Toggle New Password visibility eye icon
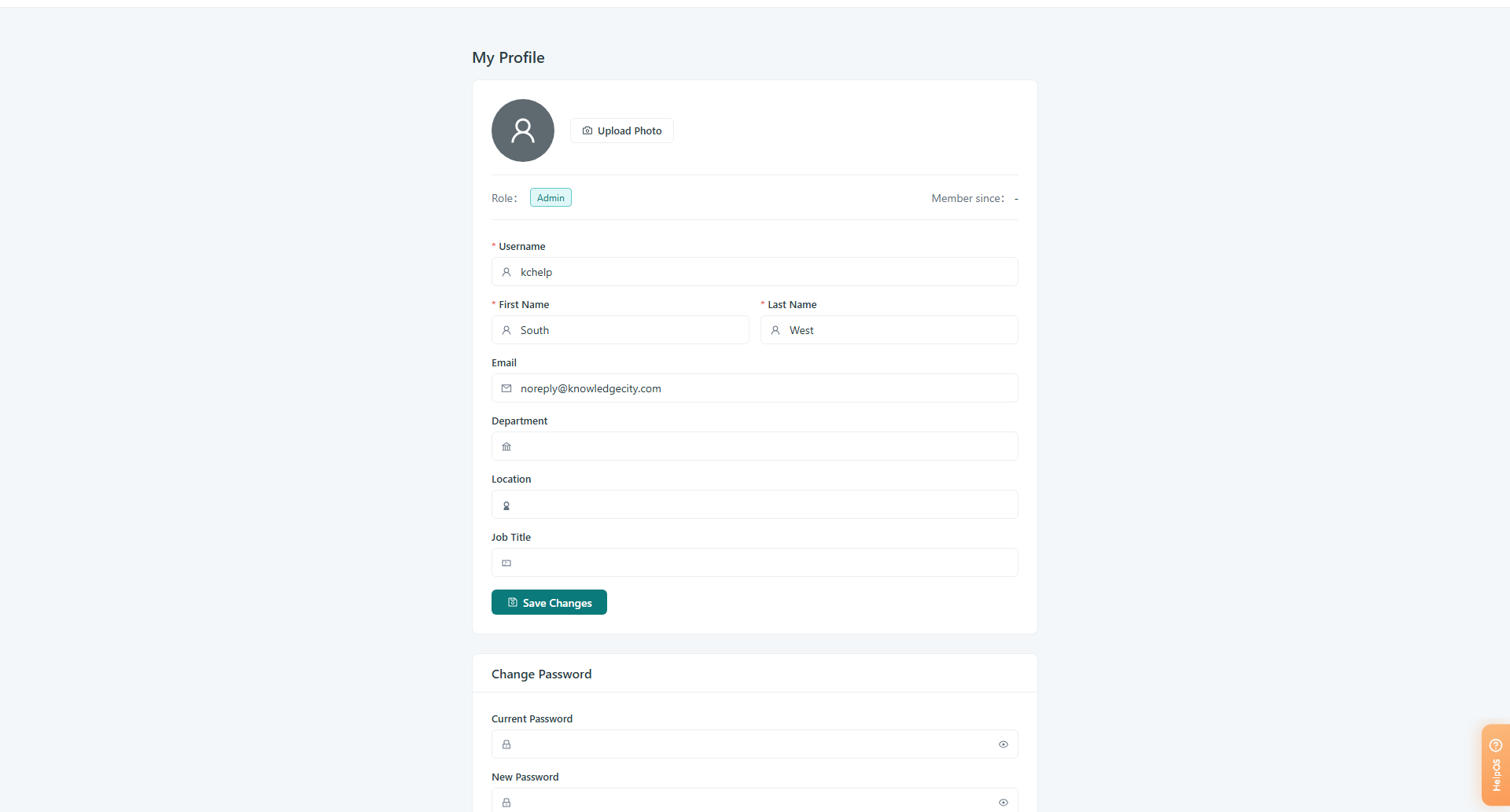 [1004, 803]
